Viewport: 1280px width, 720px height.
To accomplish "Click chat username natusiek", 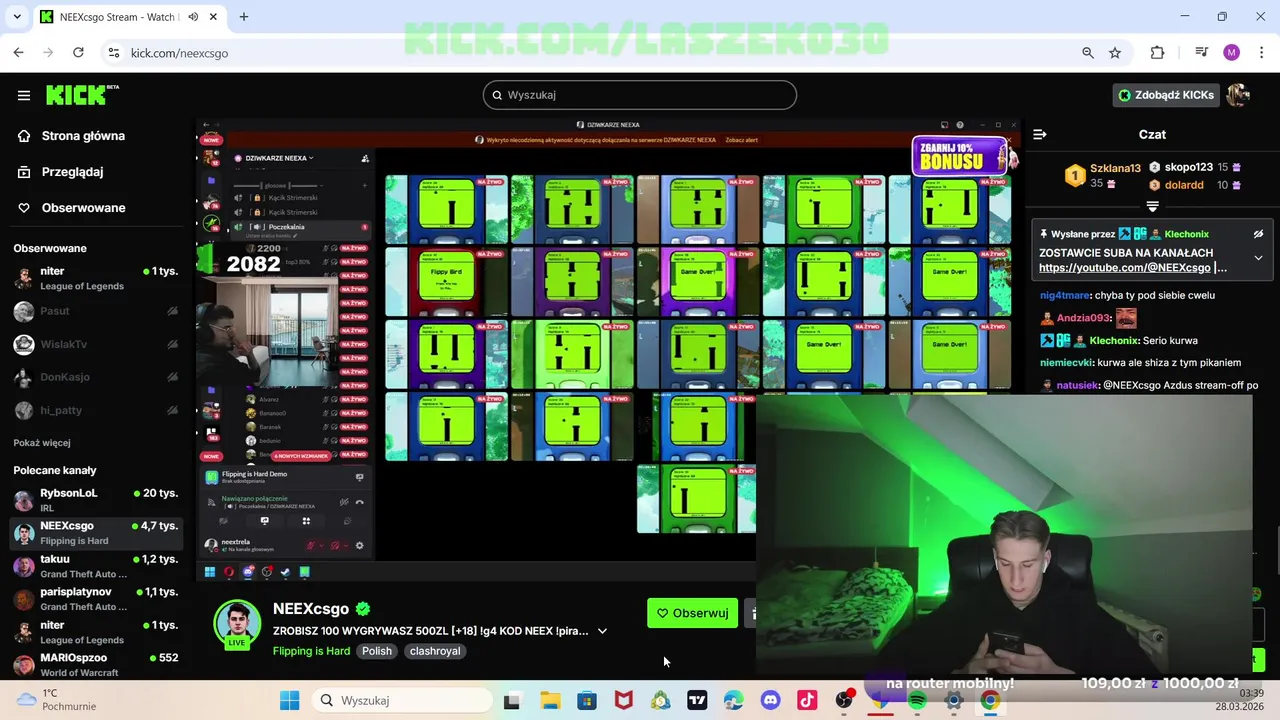I will (x=1079, y=385).
